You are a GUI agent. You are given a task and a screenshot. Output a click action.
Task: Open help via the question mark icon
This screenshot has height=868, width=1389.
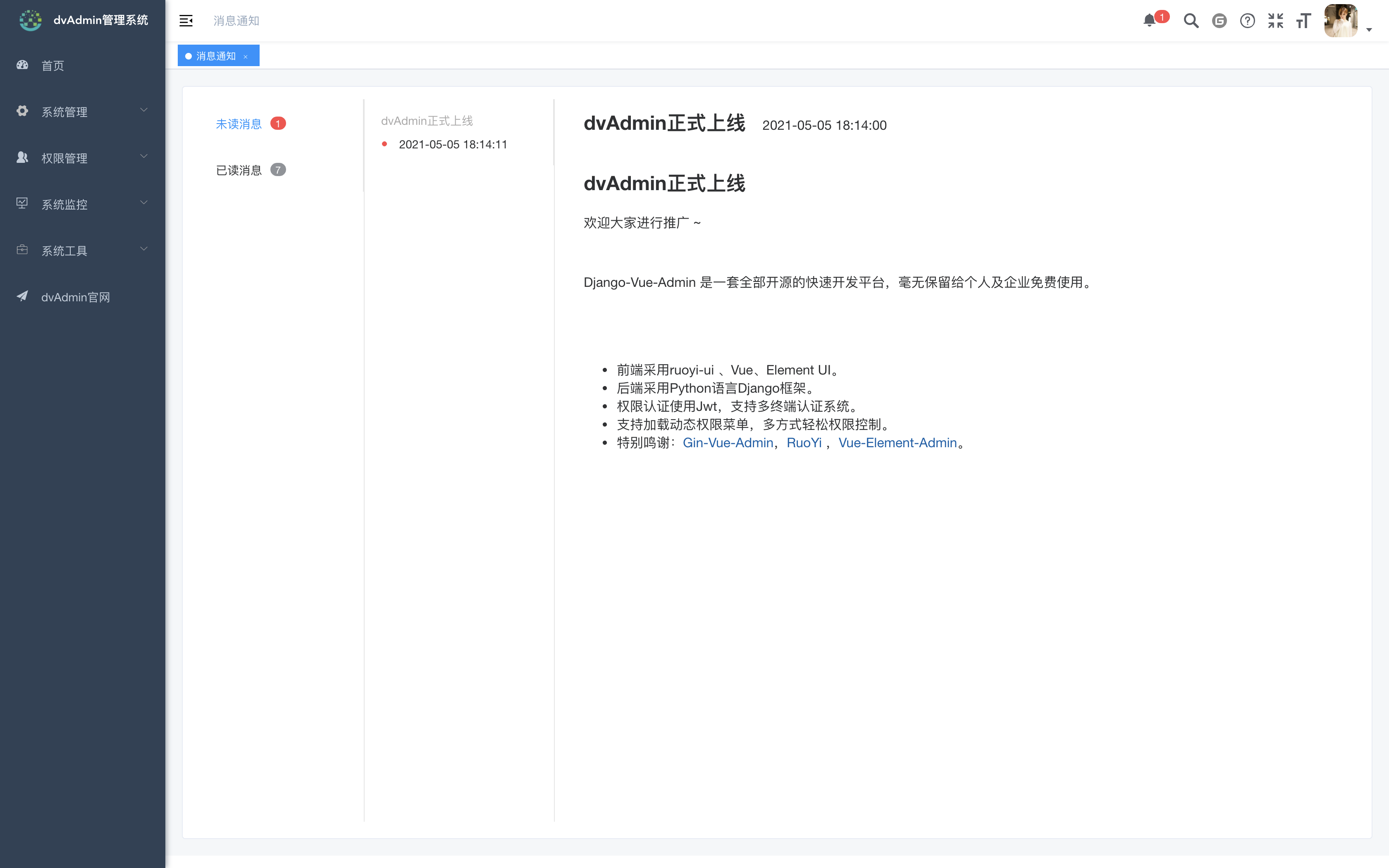coord(1247,21)
